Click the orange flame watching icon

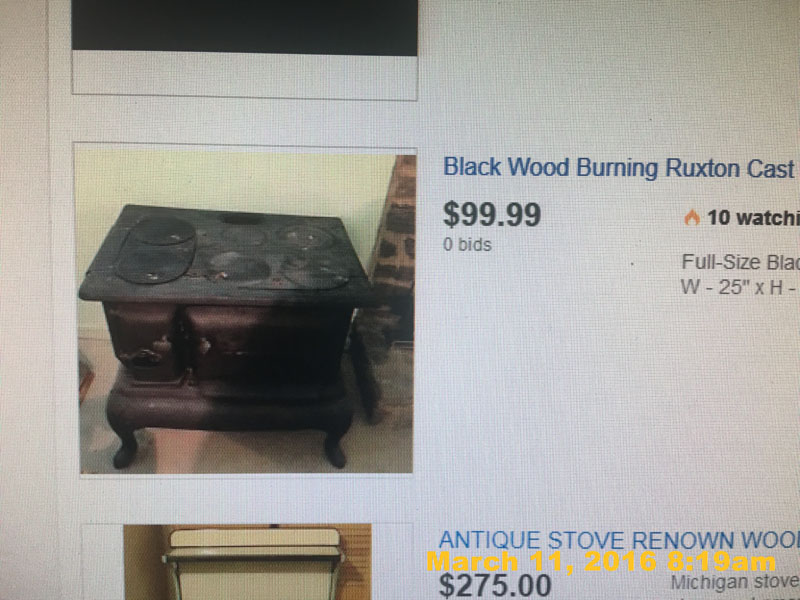tap(692, 217)
